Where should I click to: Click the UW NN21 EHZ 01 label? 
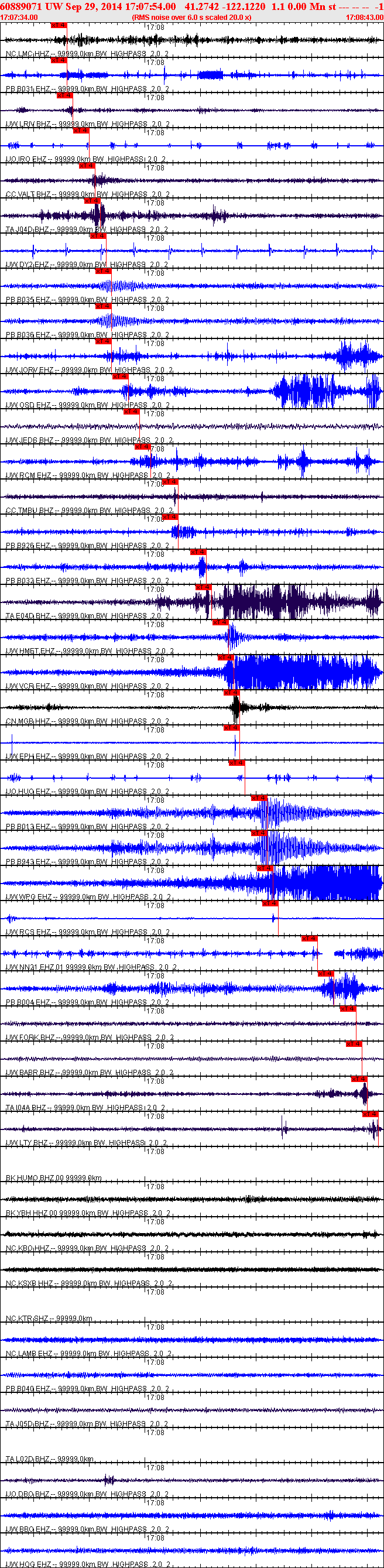coord(91,967)
